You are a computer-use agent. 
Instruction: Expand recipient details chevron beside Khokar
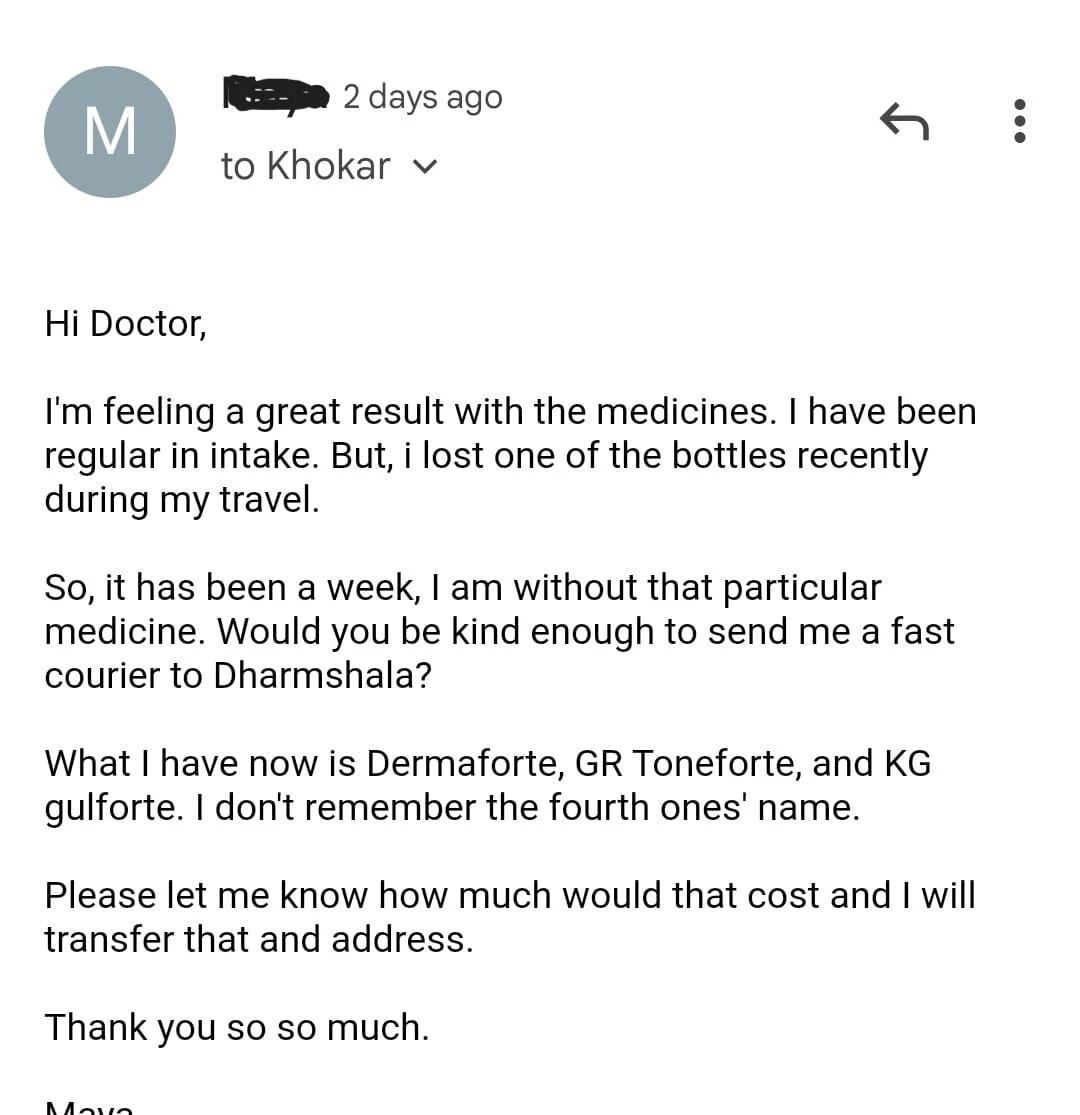tap(424, 167)
